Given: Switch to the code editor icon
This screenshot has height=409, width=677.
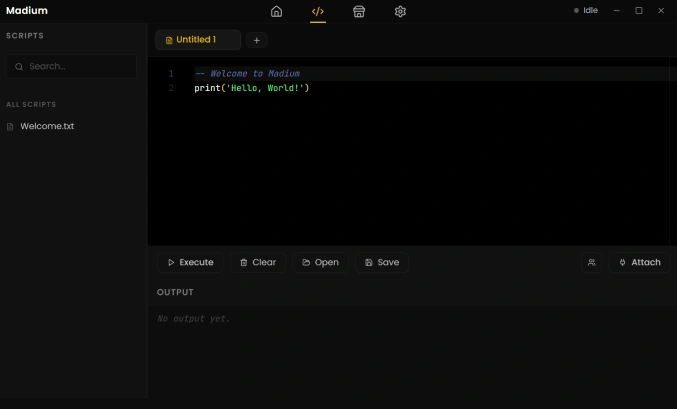Looking at the screenshot, I should click(318, 11).
